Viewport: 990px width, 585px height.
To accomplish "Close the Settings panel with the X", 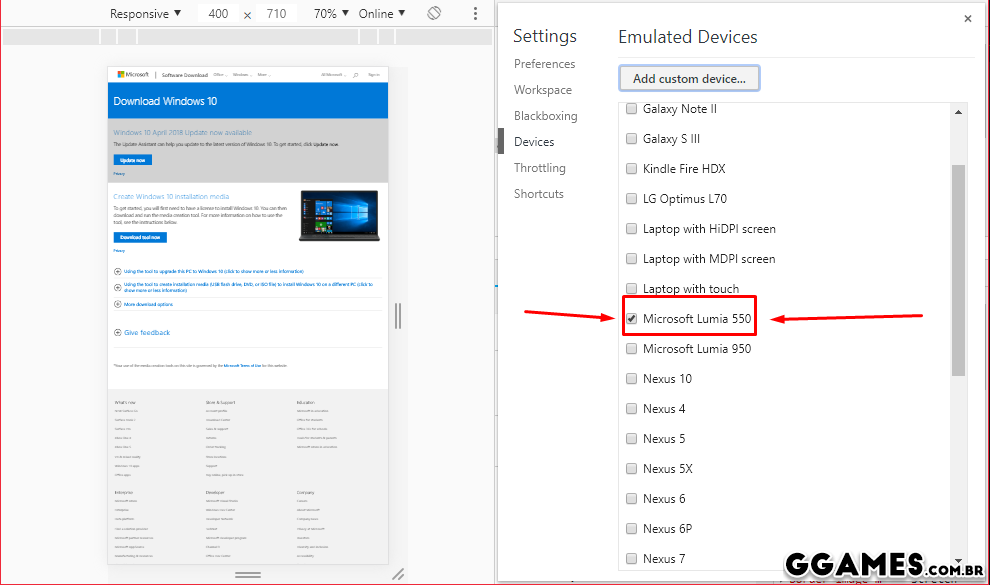I will [967, 18].
